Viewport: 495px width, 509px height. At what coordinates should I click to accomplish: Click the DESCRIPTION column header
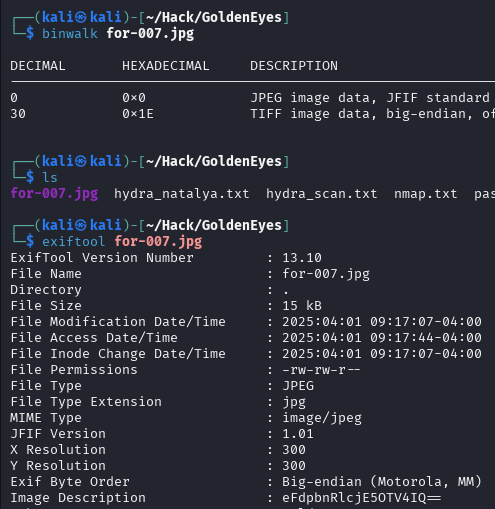pos(294,66)
